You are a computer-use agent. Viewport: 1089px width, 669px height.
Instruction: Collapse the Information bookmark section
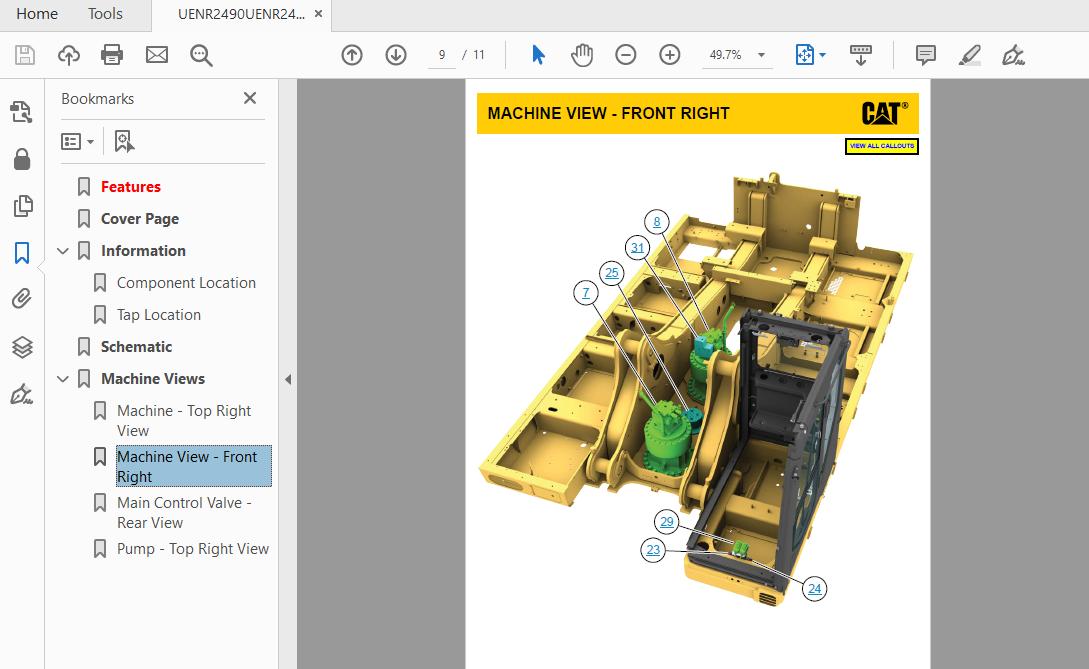[63, 250]
